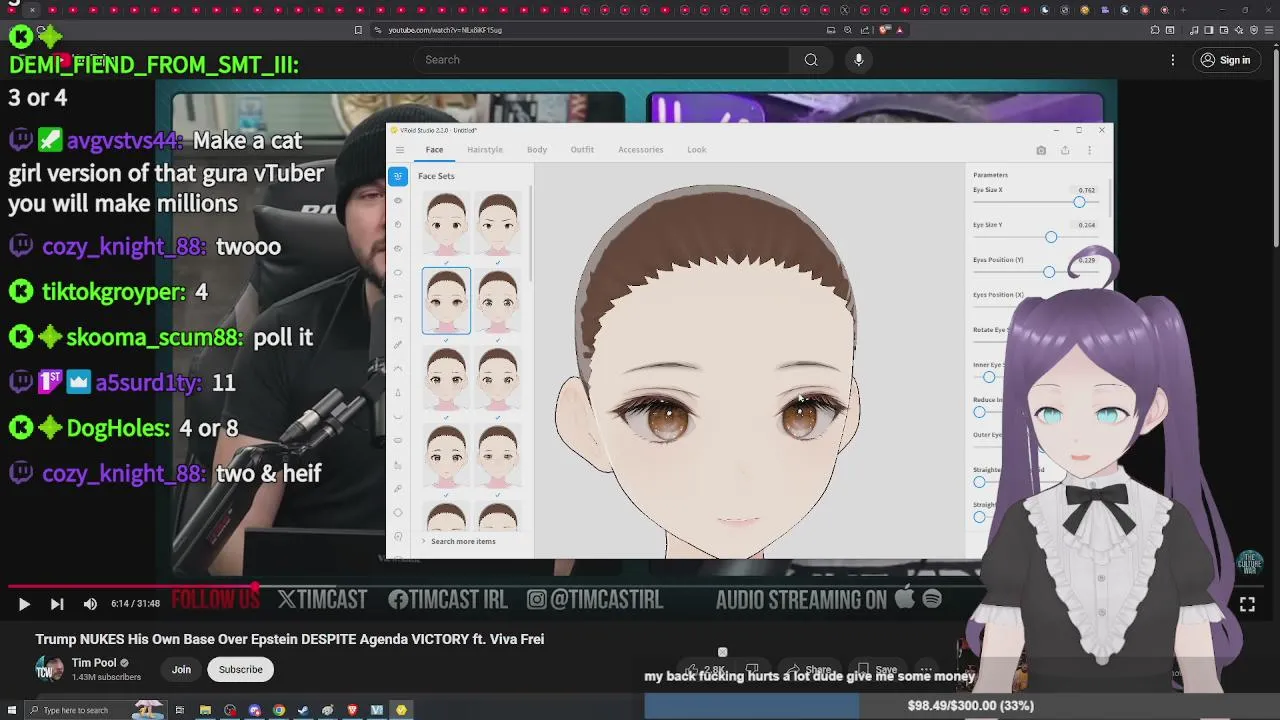This screenshot has width=1280, height=720.
Task: Subscribe to Tim Pool channel
Action: click(241, 669)
